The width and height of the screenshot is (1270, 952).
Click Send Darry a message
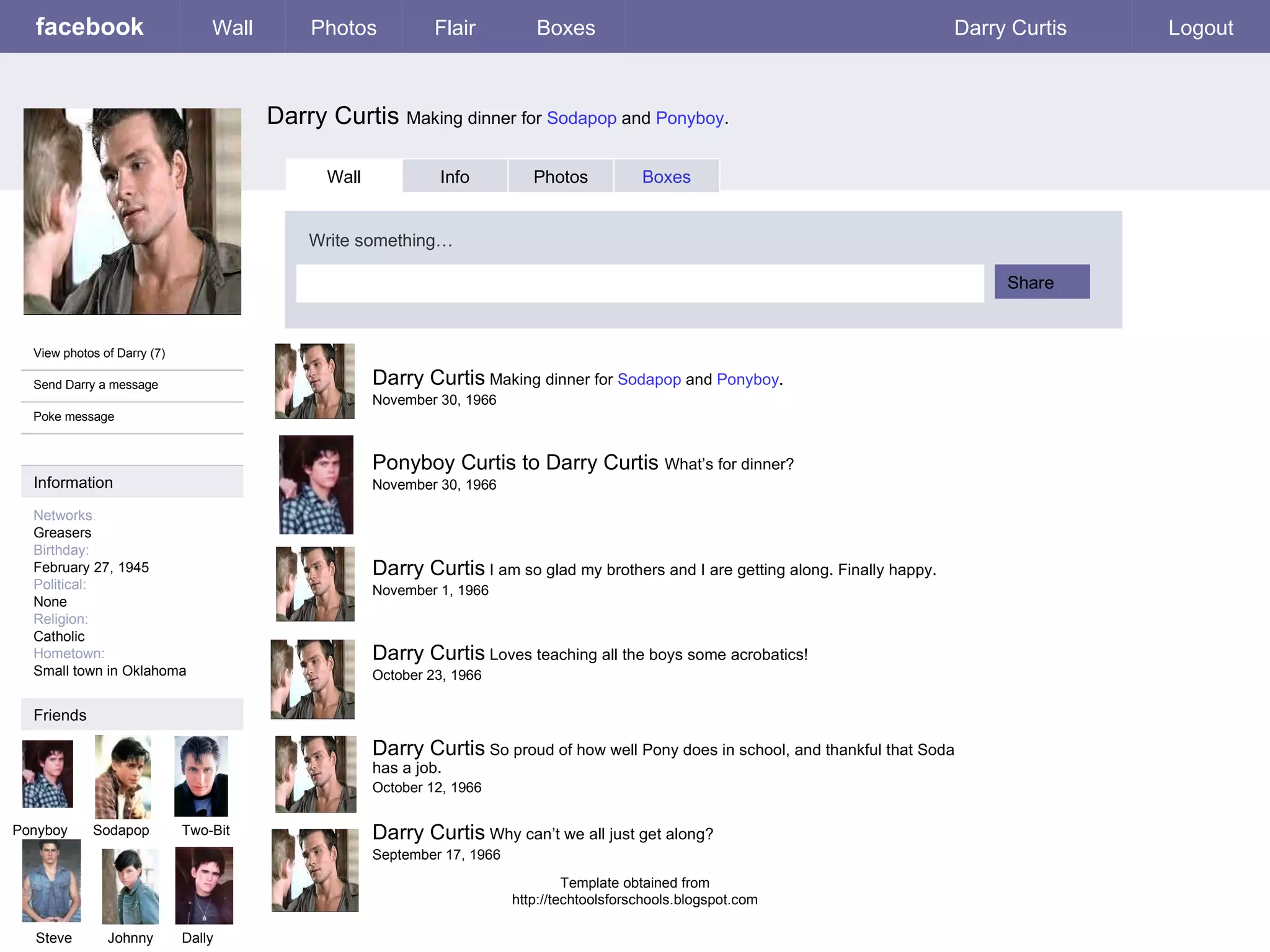click(x=95, y=385)
